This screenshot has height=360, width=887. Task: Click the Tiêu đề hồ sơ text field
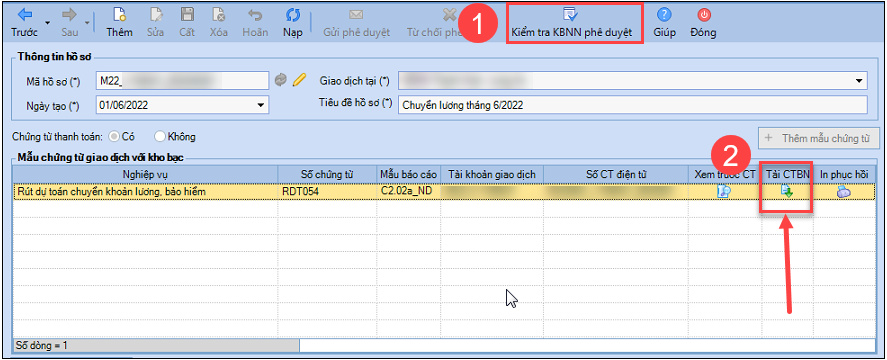[x=632, y=105]
